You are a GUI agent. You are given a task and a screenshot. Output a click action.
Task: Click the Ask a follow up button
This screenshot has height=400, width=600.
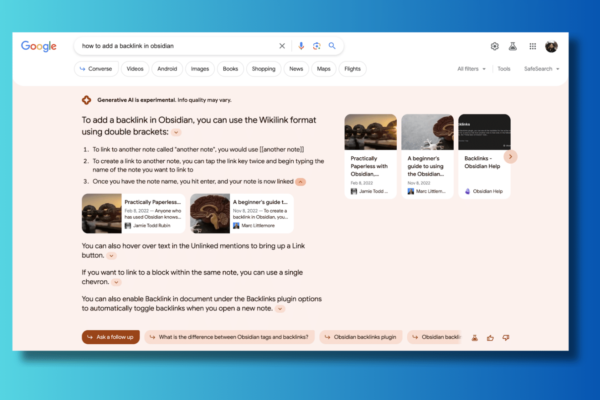pyautogui.click(x=111, y=337)
